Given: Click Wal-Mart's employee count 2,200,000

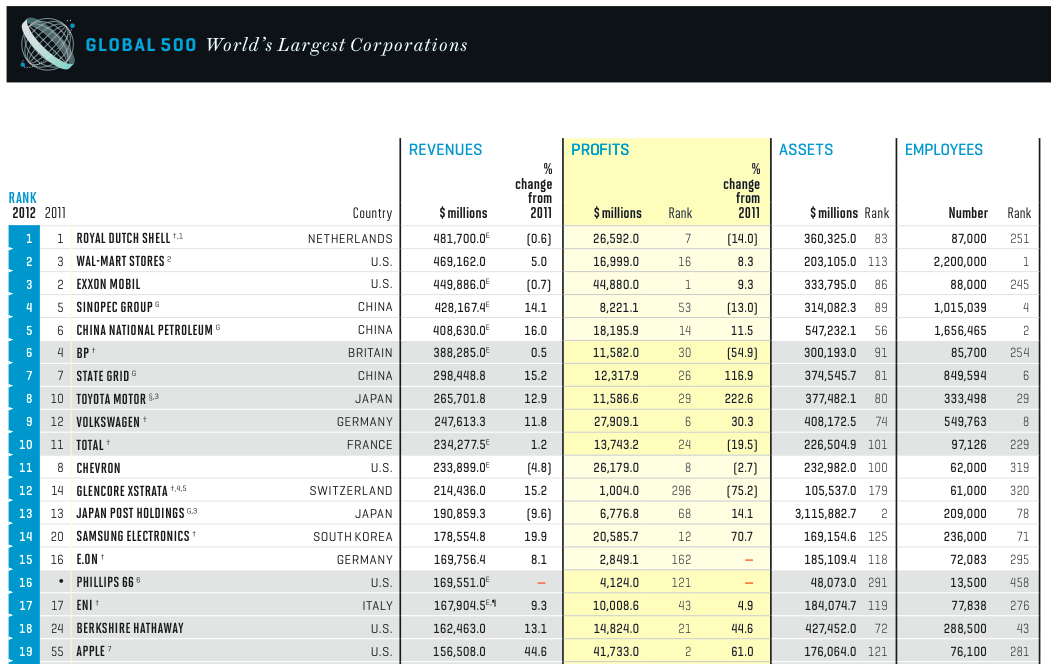Looking at the screenshot, I should click(960, 261).
